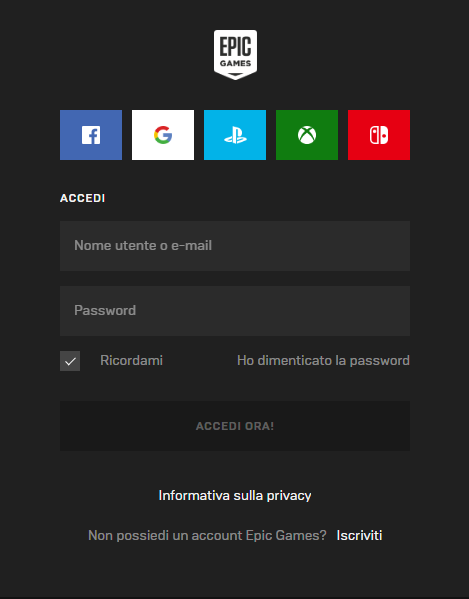This screenshot has height=599, width=469.
Task: Click the checkmark inside the Ricordami box
Action: [70, 361]
